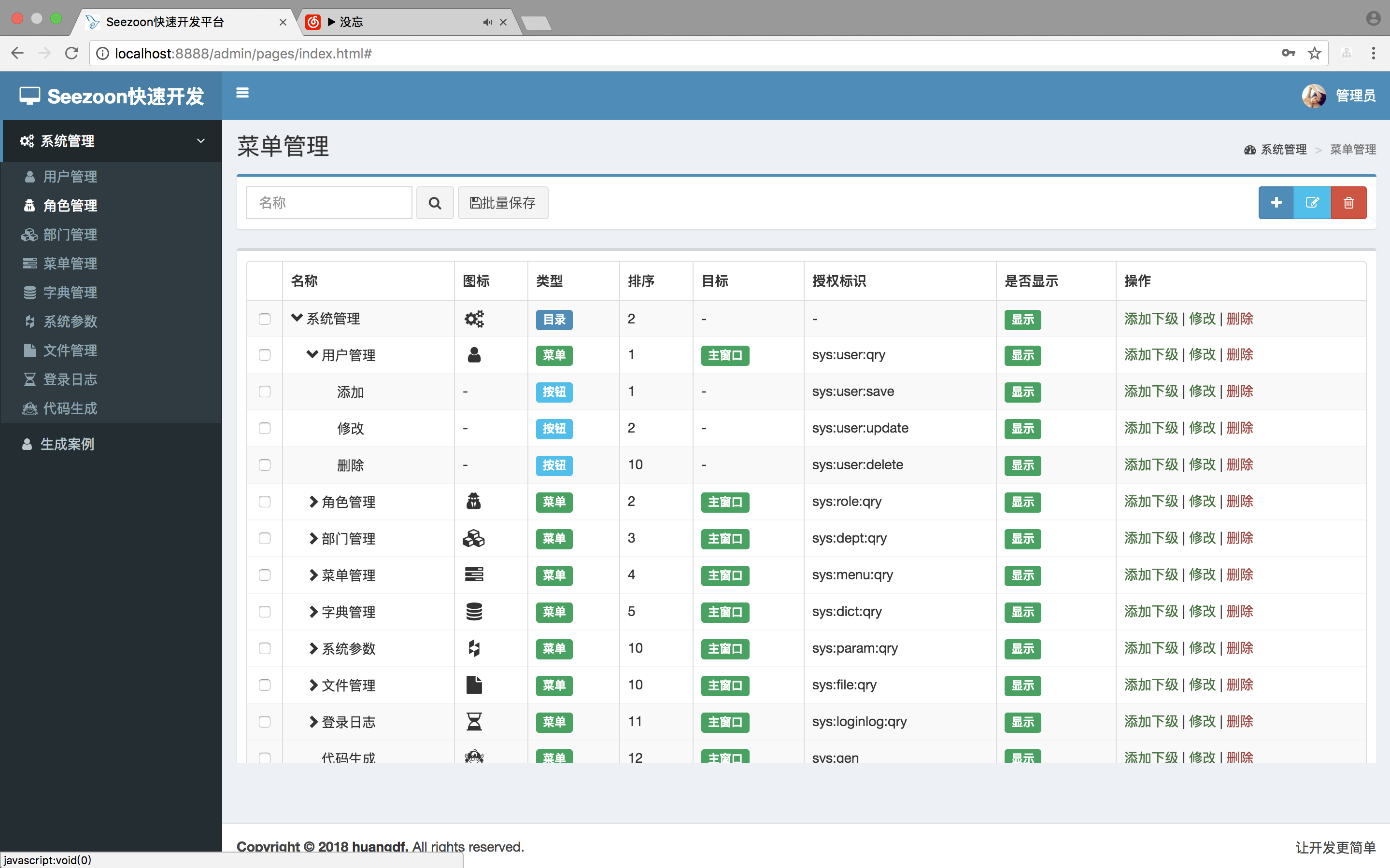Screen dimensions: 1390x868
Task: Click gears icon in 系统管理 table row
Action: click(x=474, y=319)
